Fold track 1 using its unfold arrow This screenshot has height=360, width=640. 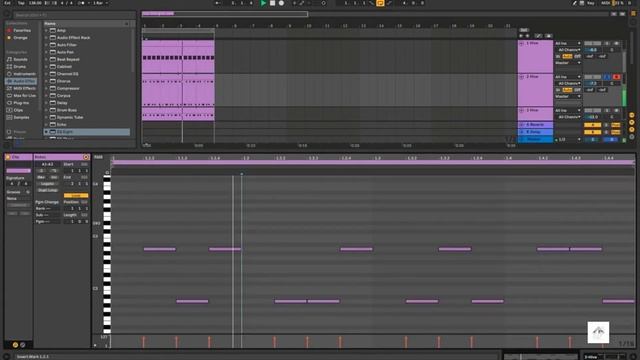(522, 43)
